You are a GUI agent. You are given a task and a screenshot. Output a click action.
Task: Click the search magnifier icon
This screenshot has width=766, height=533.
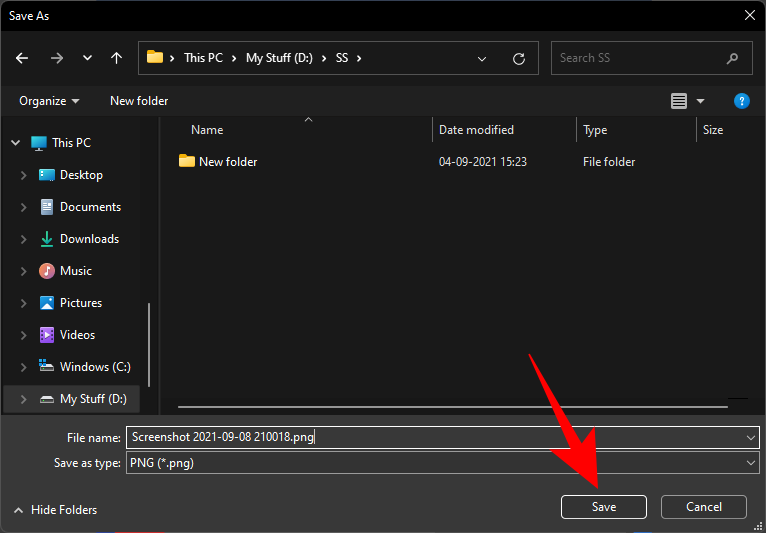point(733,58)
